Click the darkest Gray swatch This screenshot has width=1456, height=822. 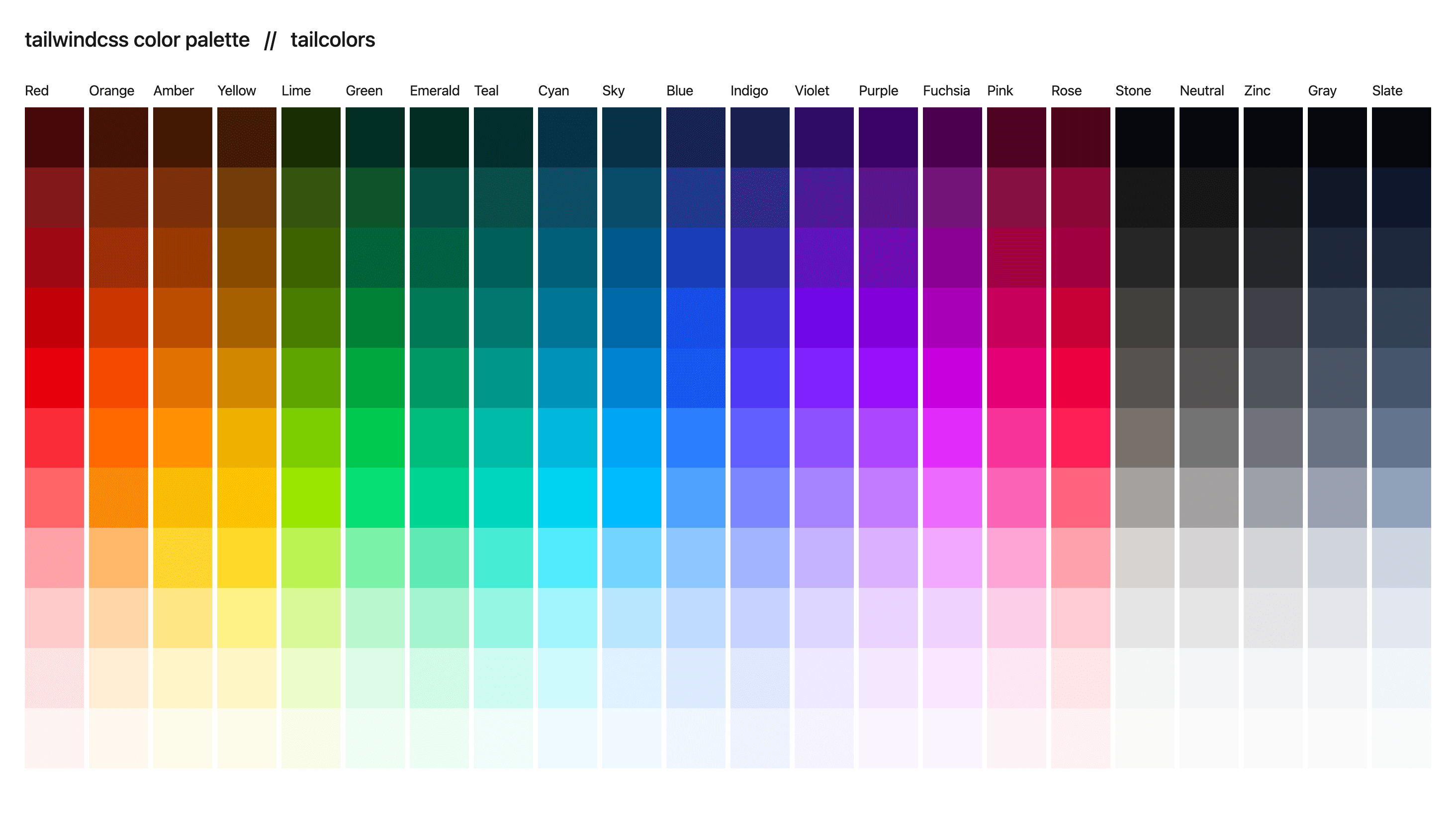tap(1337, 137)
